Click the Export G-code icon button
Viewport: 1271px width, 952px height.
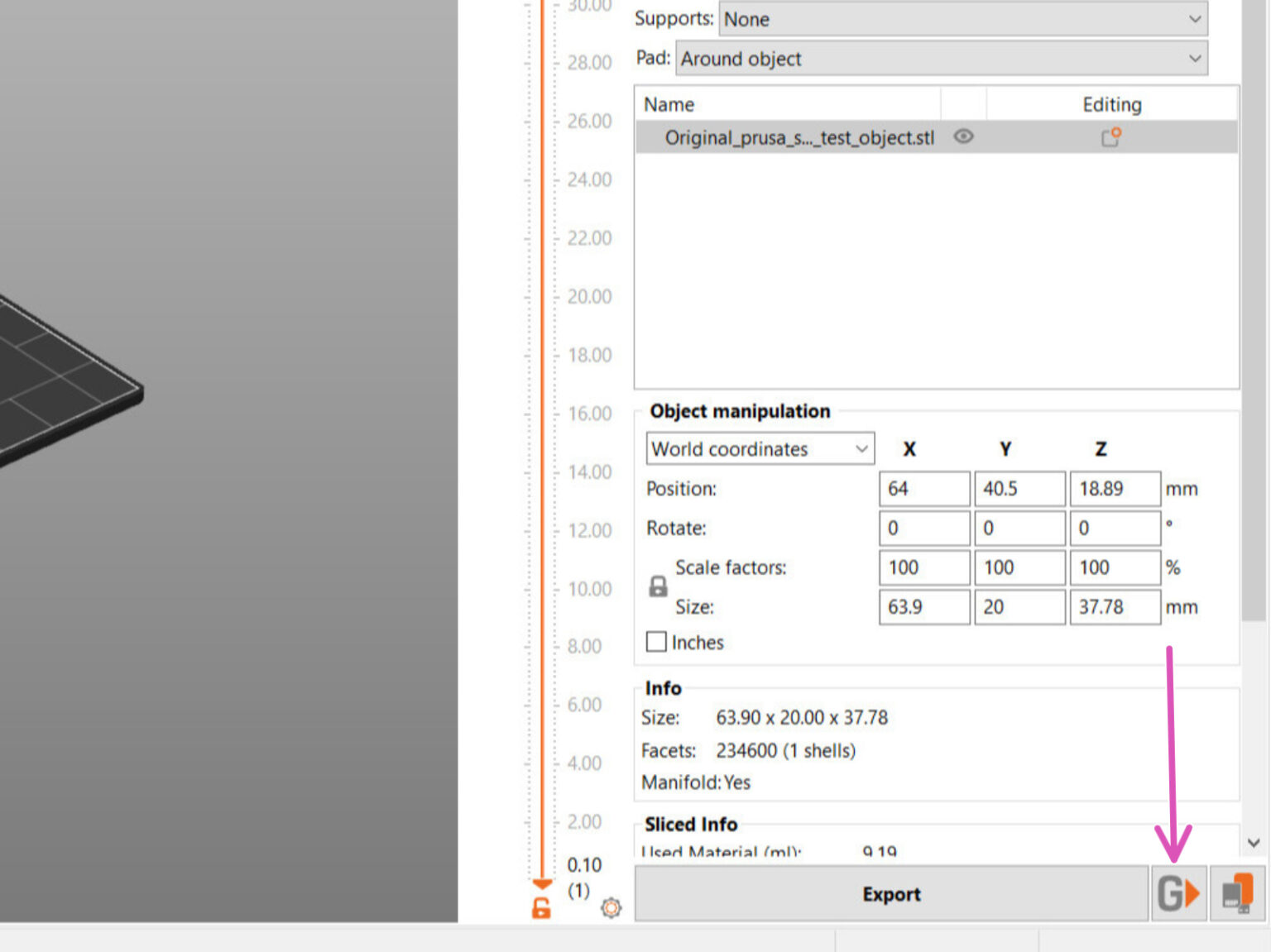[1178, 894]
